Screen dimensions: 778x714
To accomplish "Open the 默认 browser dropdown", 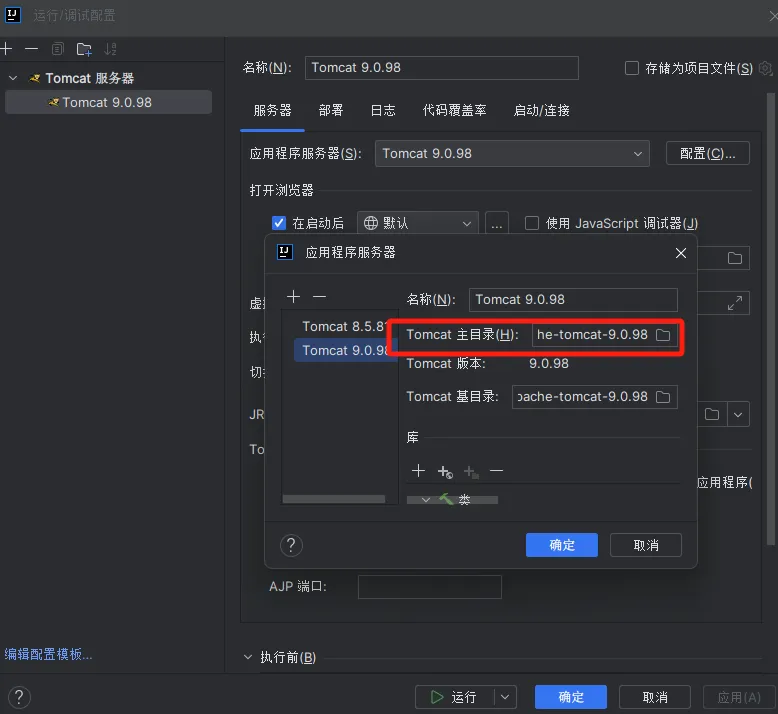I will 418,223.
